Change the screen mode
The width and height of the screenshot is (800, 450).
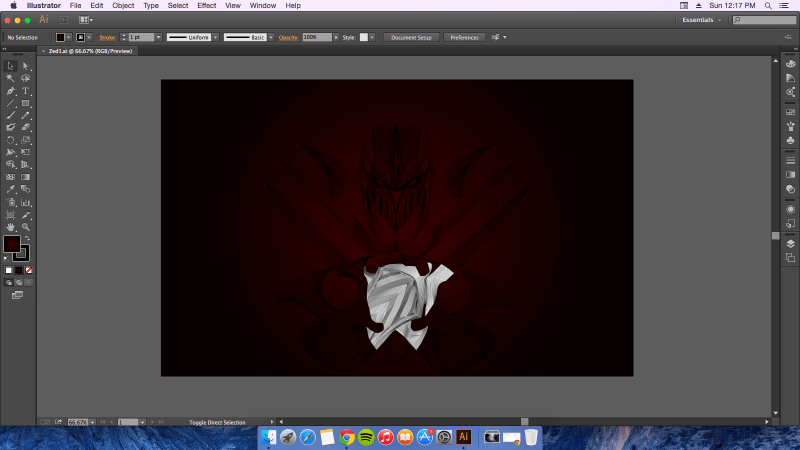tap(17, 295)
